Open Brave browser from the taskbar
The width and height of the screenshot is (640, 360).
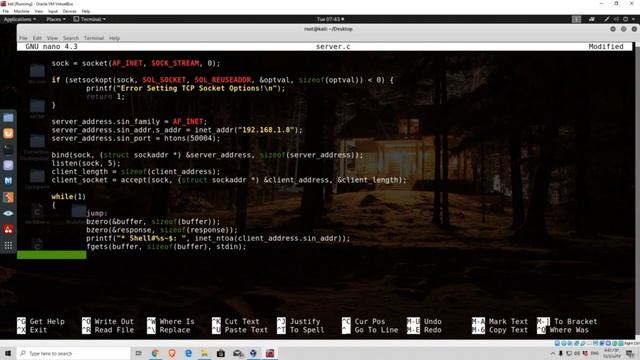click(172, 353)
